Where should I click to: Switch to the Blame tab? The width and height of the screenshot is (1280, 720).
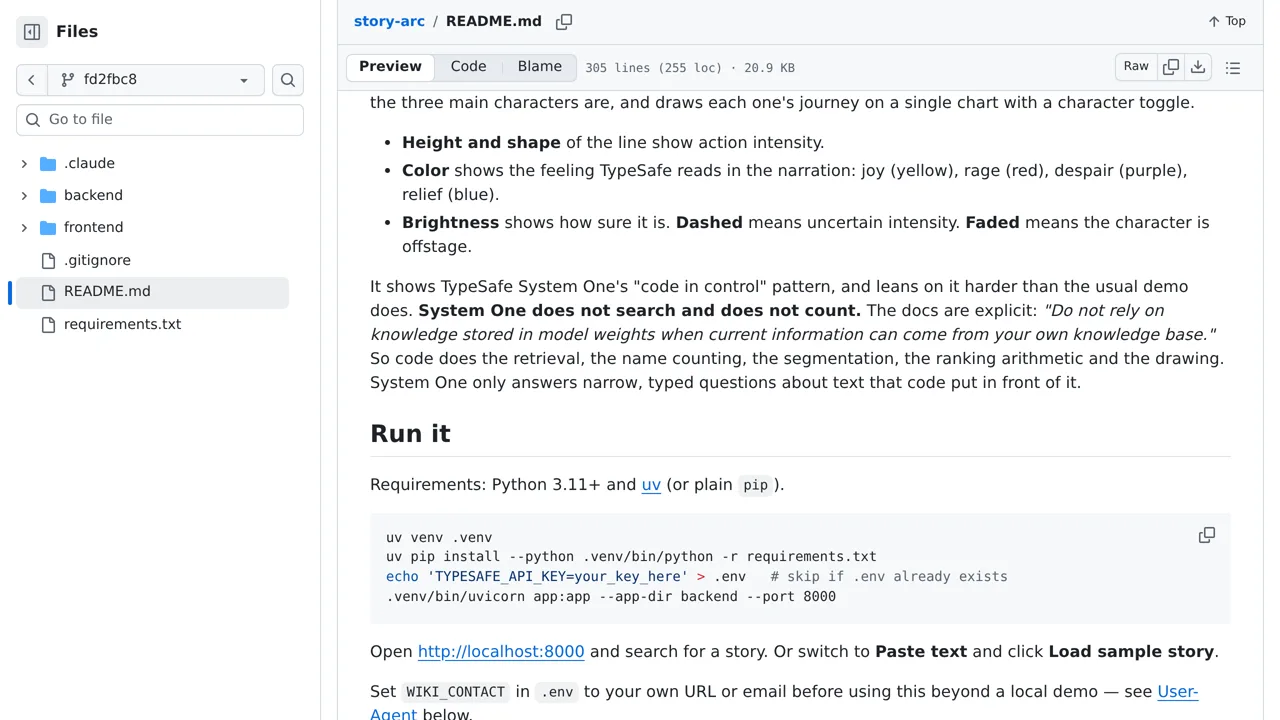(x=540, y=67)
